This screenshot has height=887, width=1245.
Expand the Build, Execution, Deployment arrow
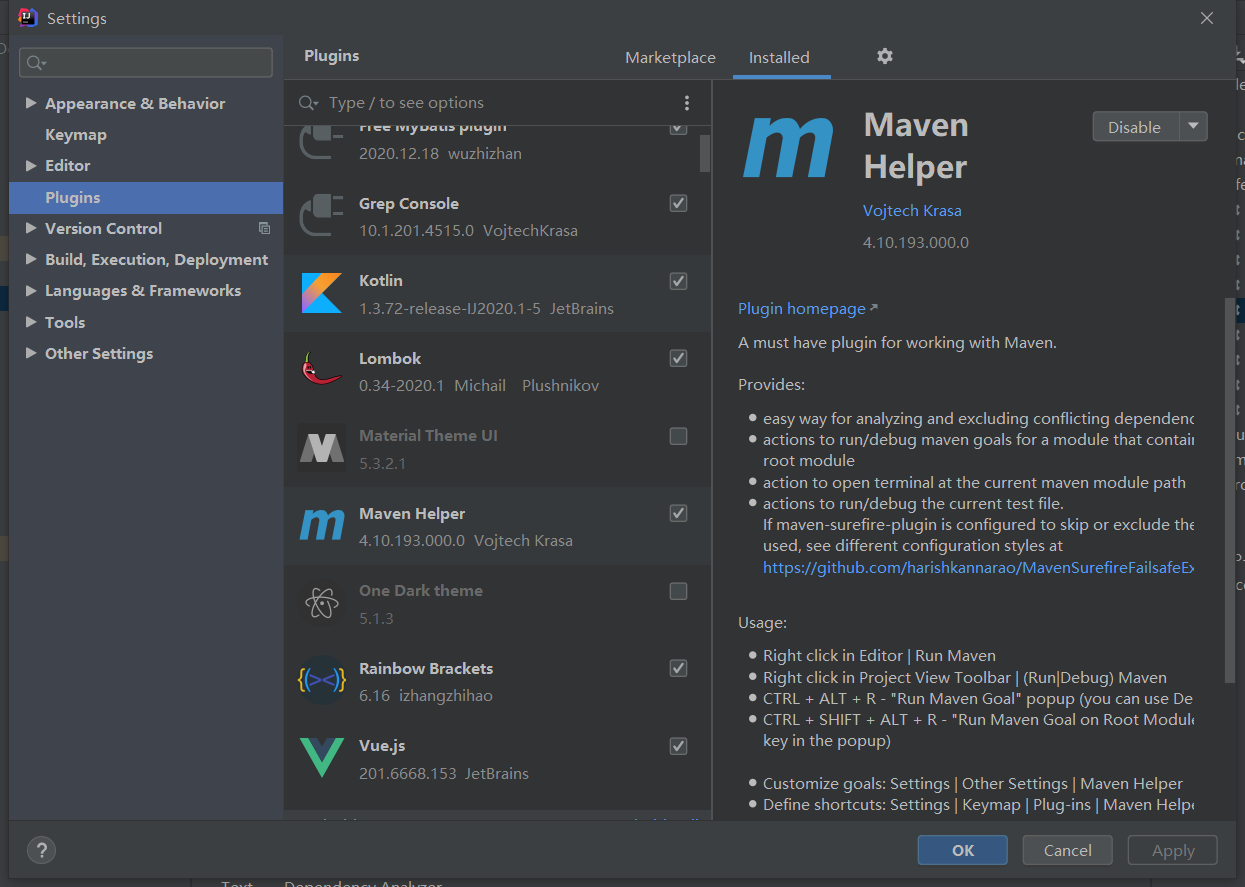(31, 259)
